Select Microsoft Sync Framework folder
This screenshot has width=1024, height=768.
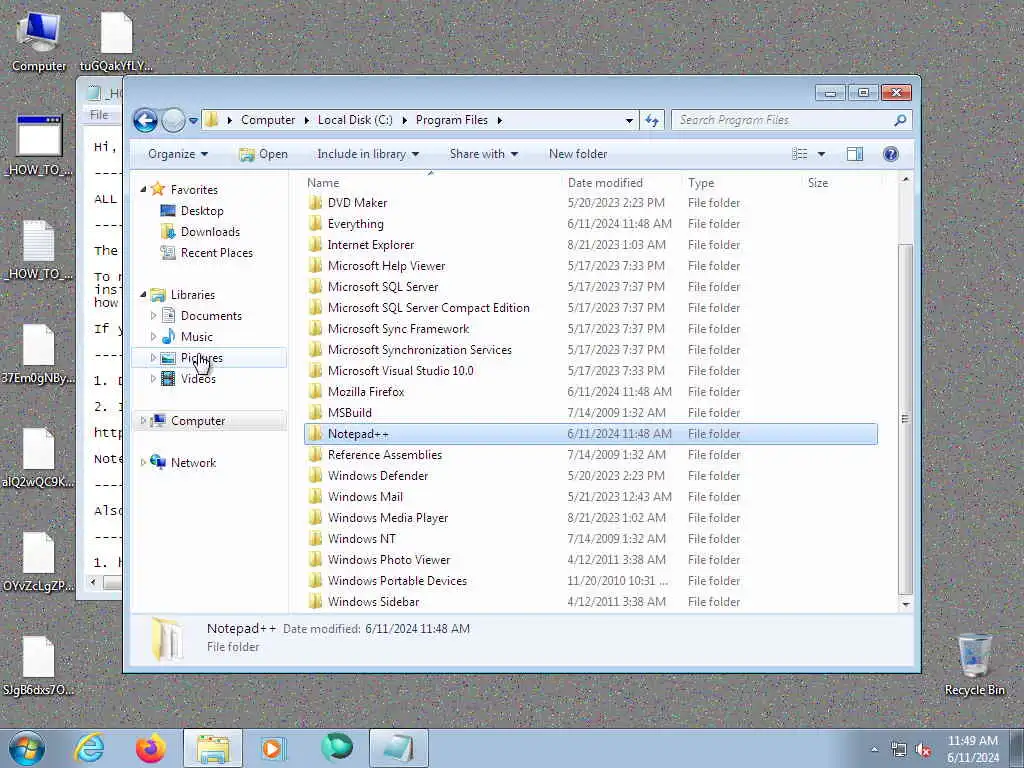pos(398,329)
